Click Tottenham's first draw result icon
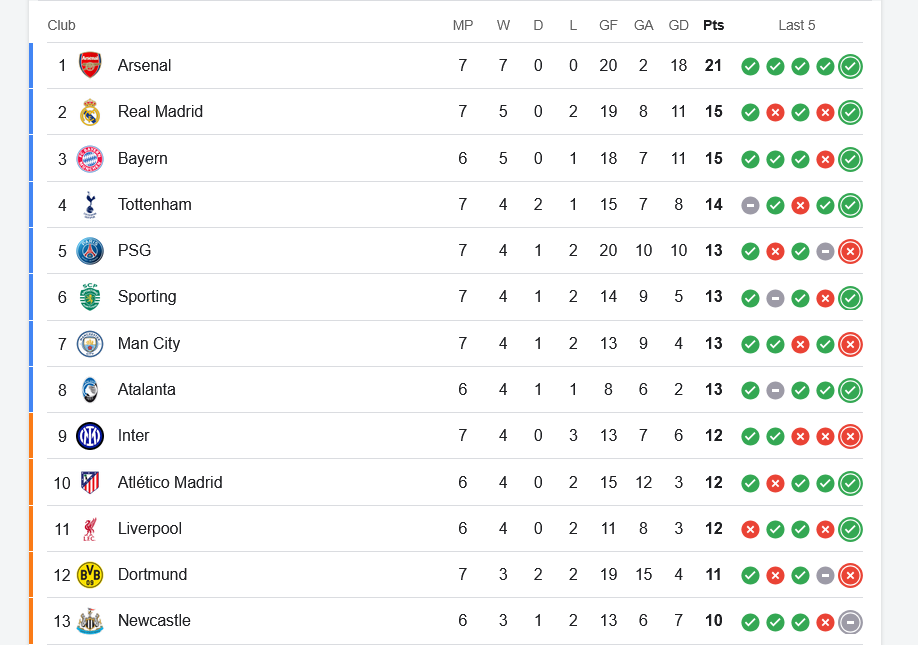Viewport: 918px width, 645px height. (750, 206)
